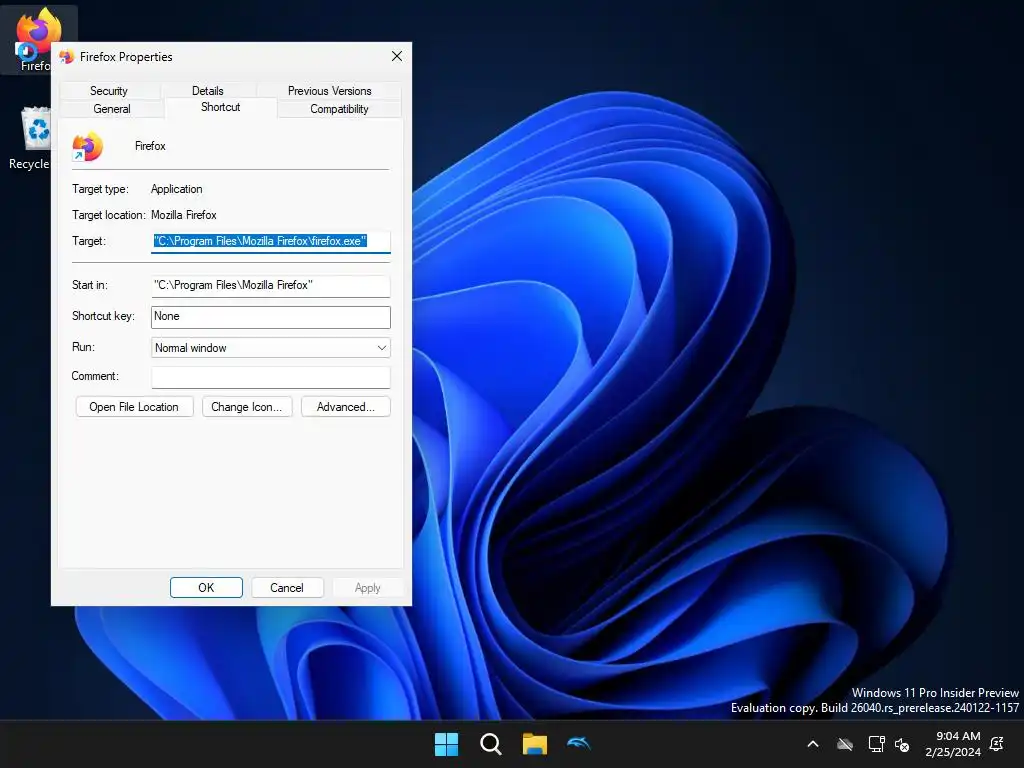Open the network status tray icon
1024x768 pixels.
pos(876,744)
